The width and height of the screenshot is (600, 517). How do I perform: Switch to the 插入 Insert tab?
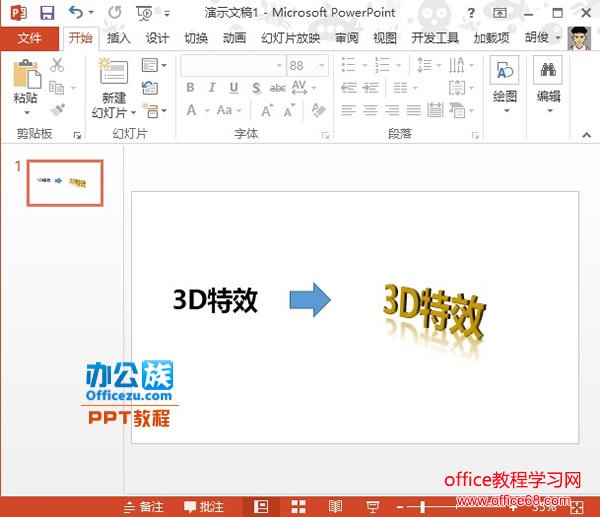coord(119,38)
